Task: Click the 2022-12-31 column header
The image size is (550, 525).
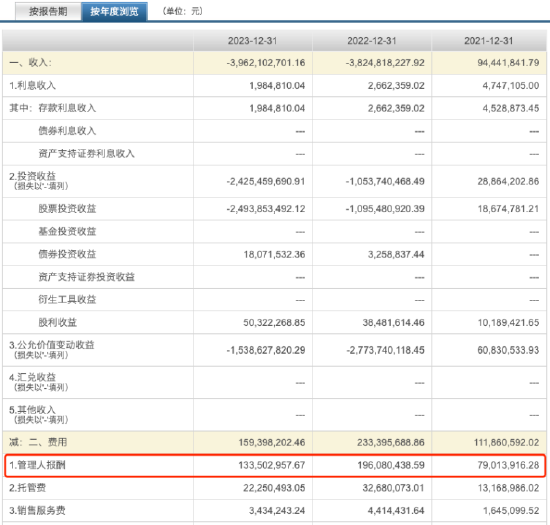Action: click(372, 41)
